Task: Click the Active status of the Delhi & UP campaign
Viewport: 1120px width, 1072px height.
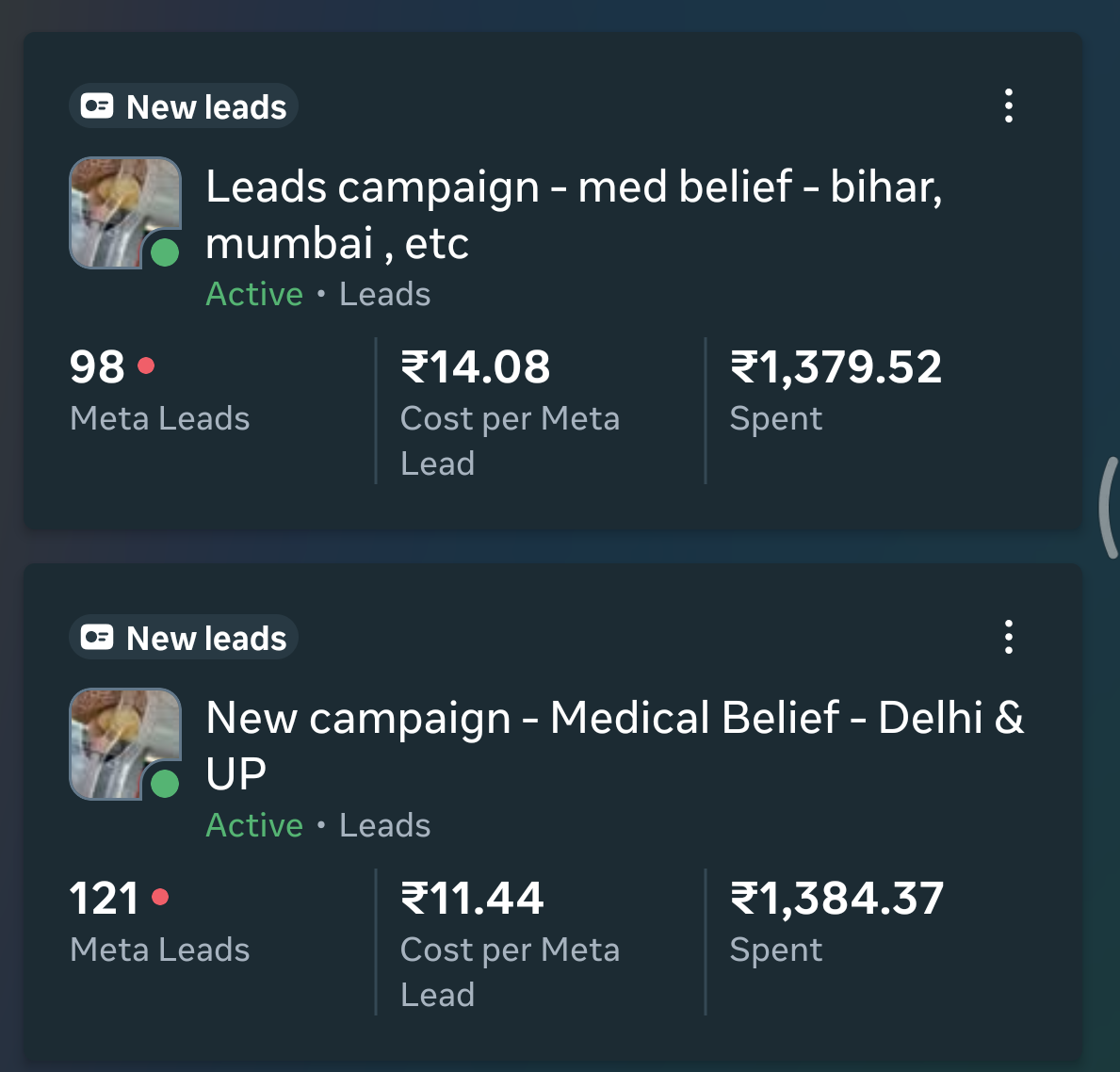Action: (x=254, y=826)
